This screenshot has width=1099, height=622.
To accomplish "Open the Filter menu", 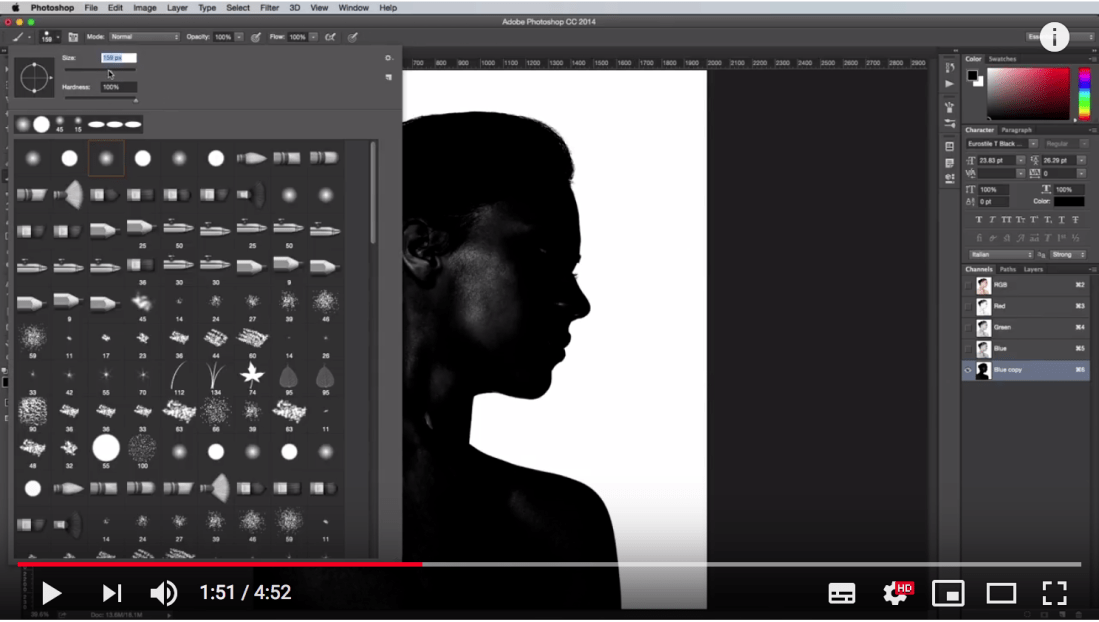I will tap(269, 8).
